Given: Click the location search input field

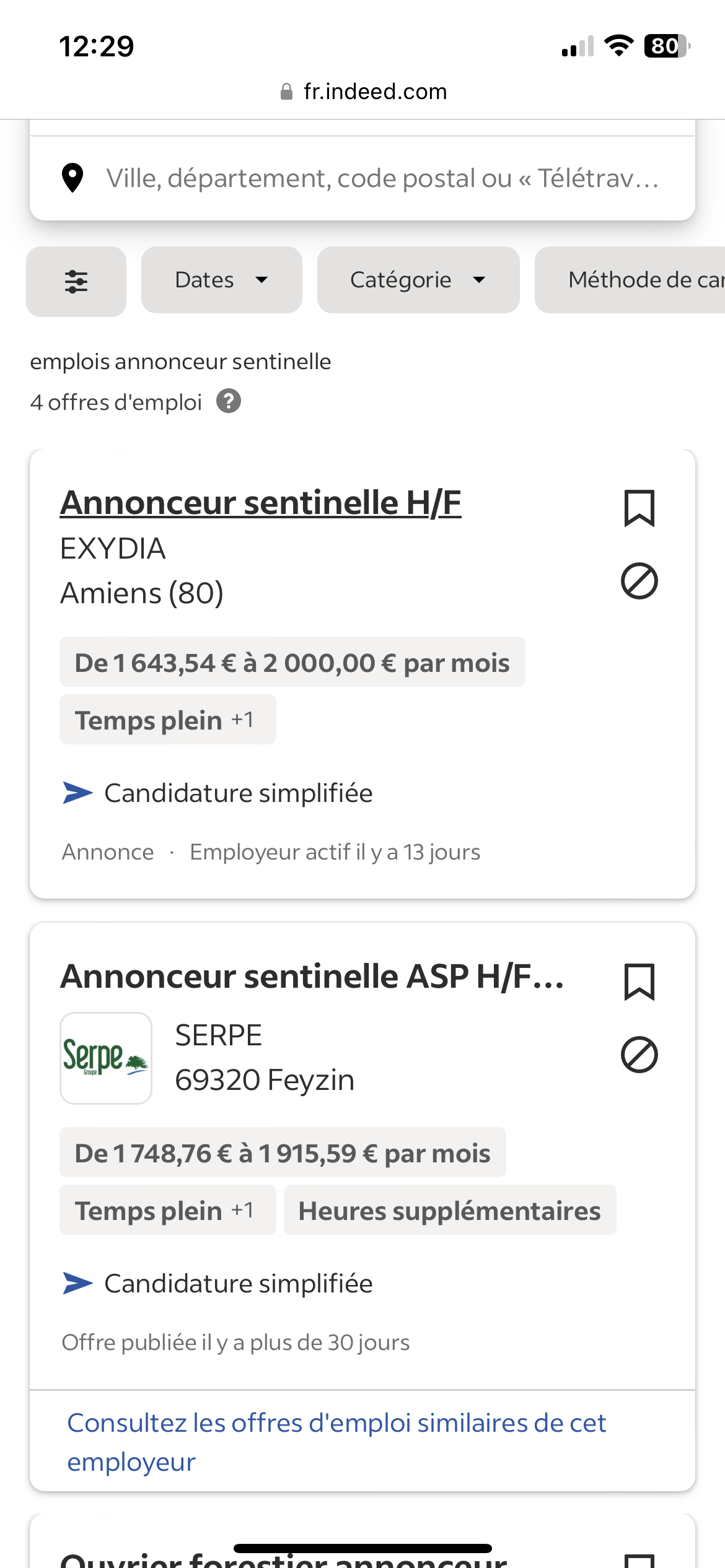Looking at the screenshot, I should pyautogui.click(x=382, y=178).
